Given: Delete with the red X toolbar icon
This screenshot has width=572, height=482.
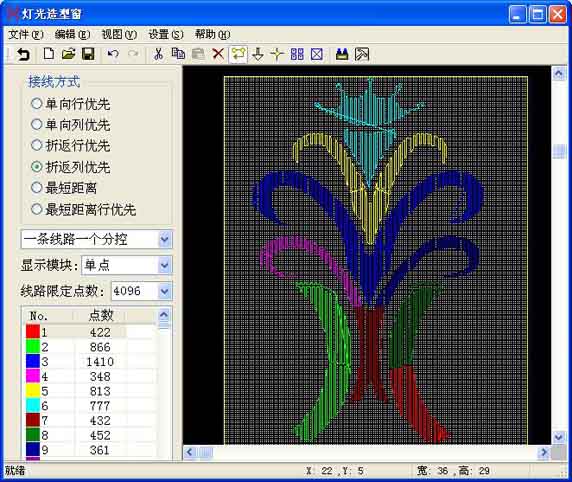Looking at the screenshot, I should click(218, 54).
